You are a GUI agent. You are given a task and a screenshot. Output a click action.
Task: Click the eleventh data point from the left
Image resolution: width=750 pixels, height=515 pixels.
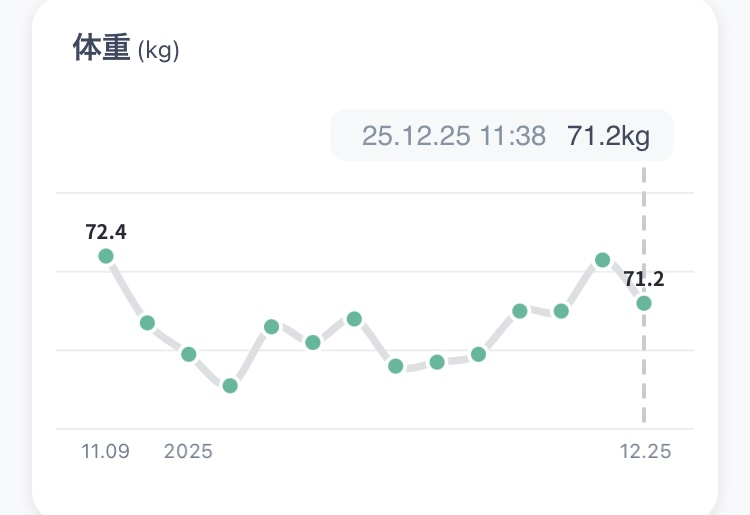point(520,311)
